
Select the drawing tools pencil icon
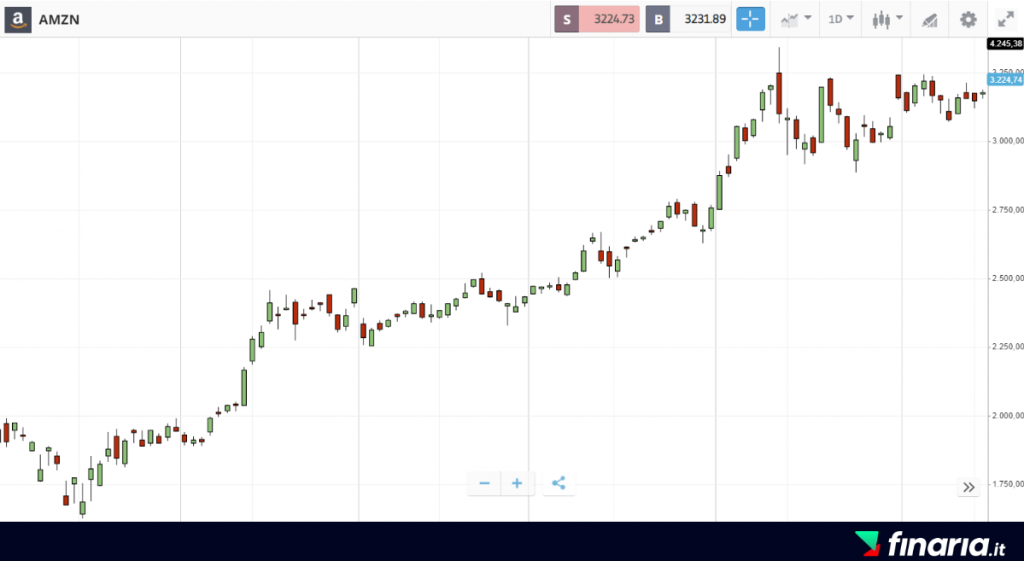[929, 20]
